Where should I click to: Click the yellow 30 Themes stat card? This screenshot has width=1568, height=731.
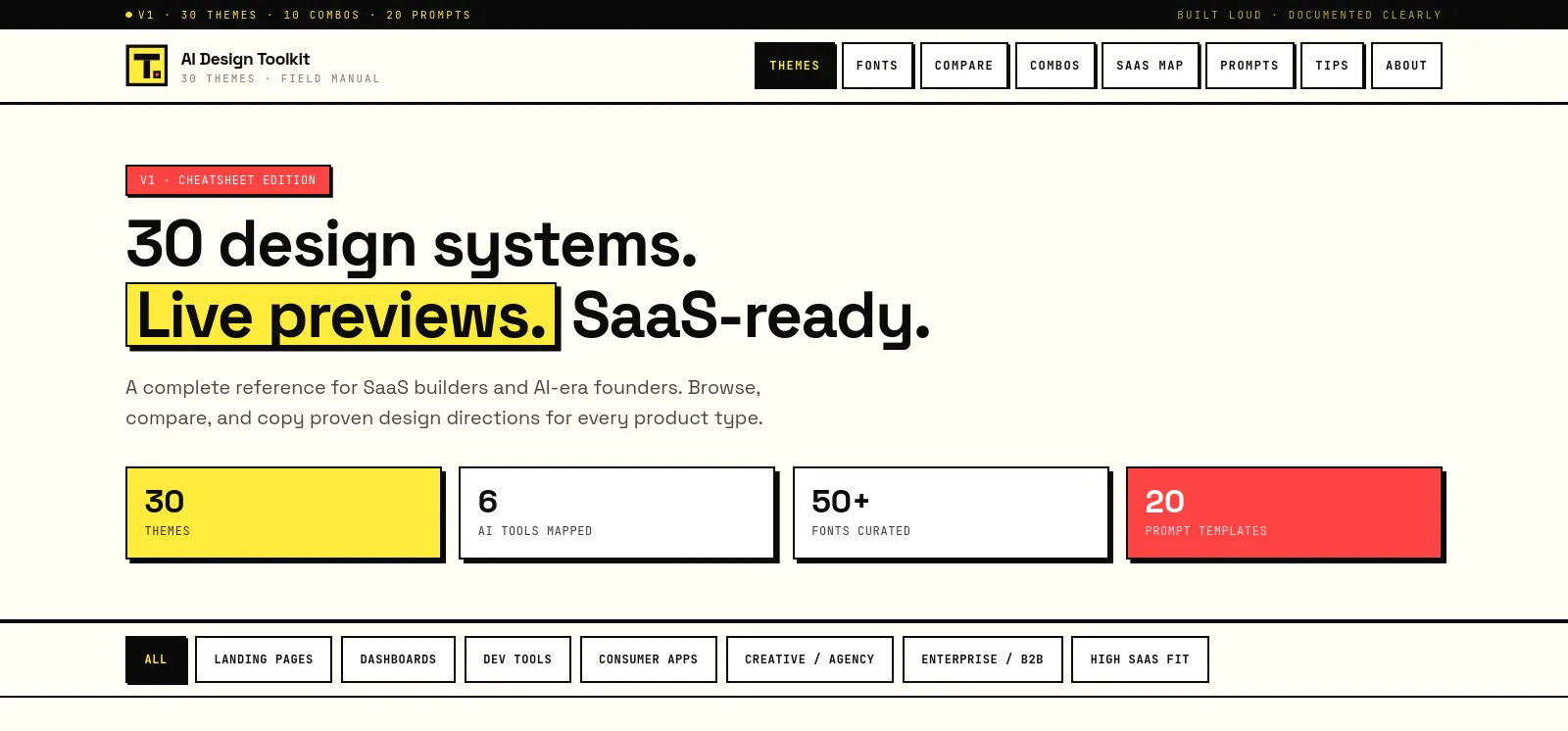pyautogui.click(x=284, y=513)
